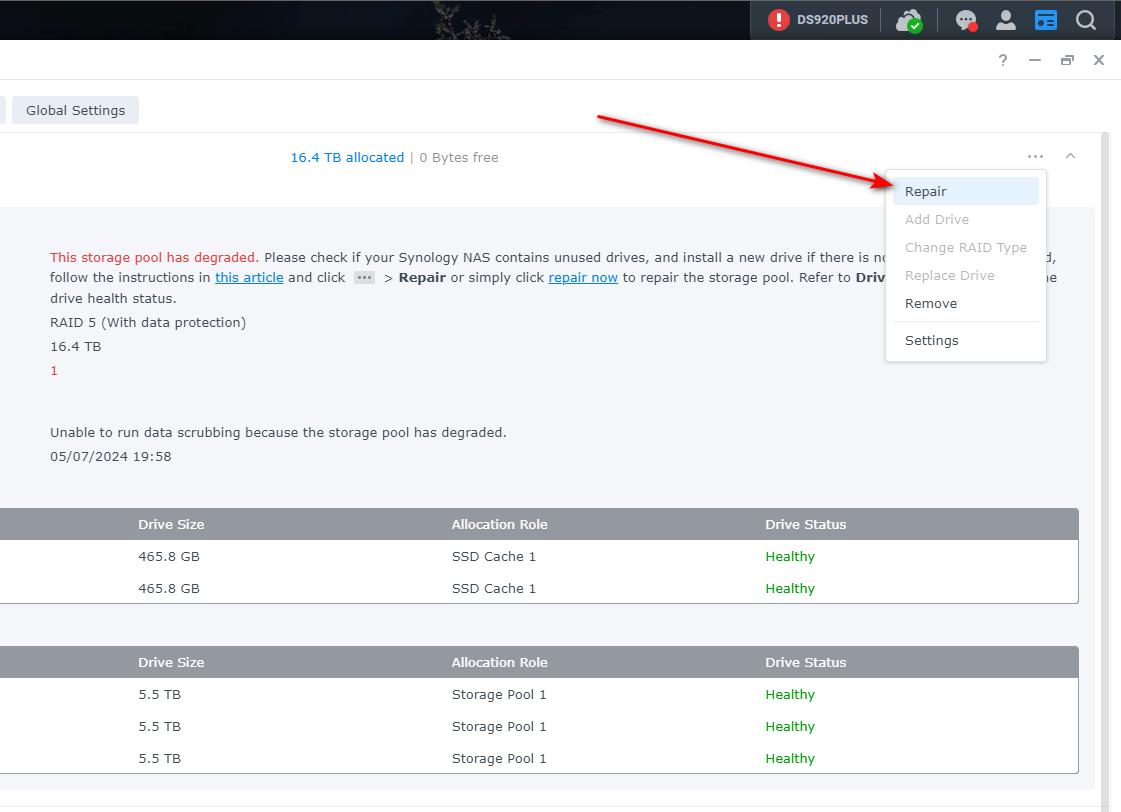Click the red '1' drive count value

pos(54,370)
